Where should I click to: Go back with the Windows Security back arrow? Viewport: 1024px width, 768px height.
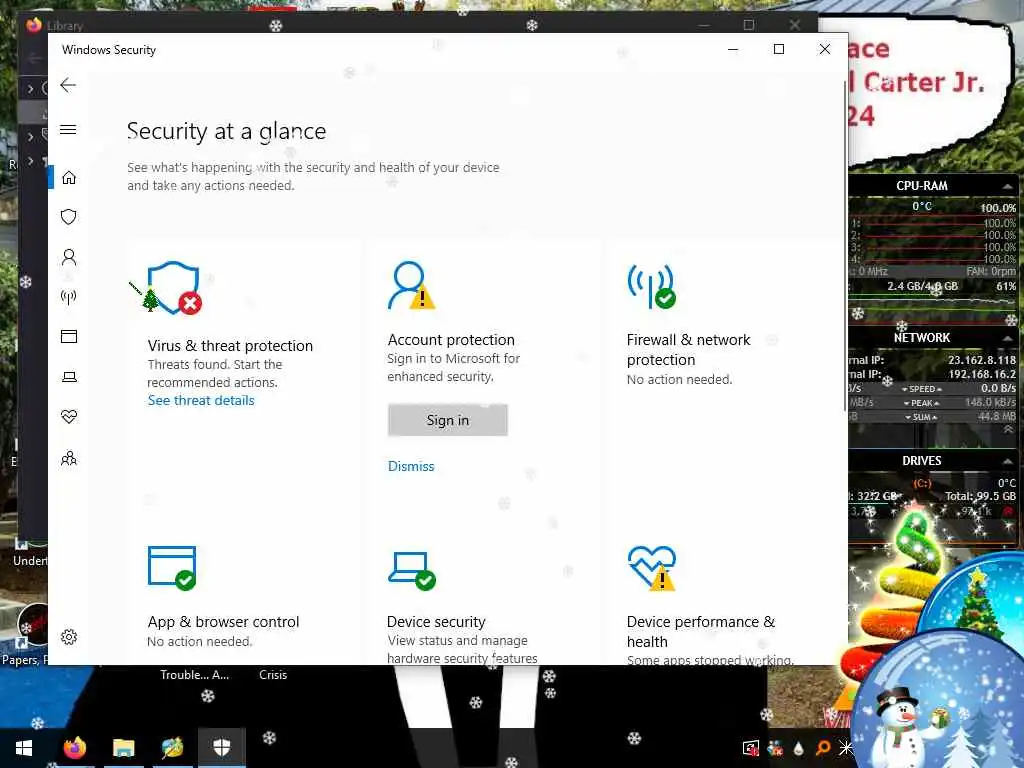pos(68,85)
